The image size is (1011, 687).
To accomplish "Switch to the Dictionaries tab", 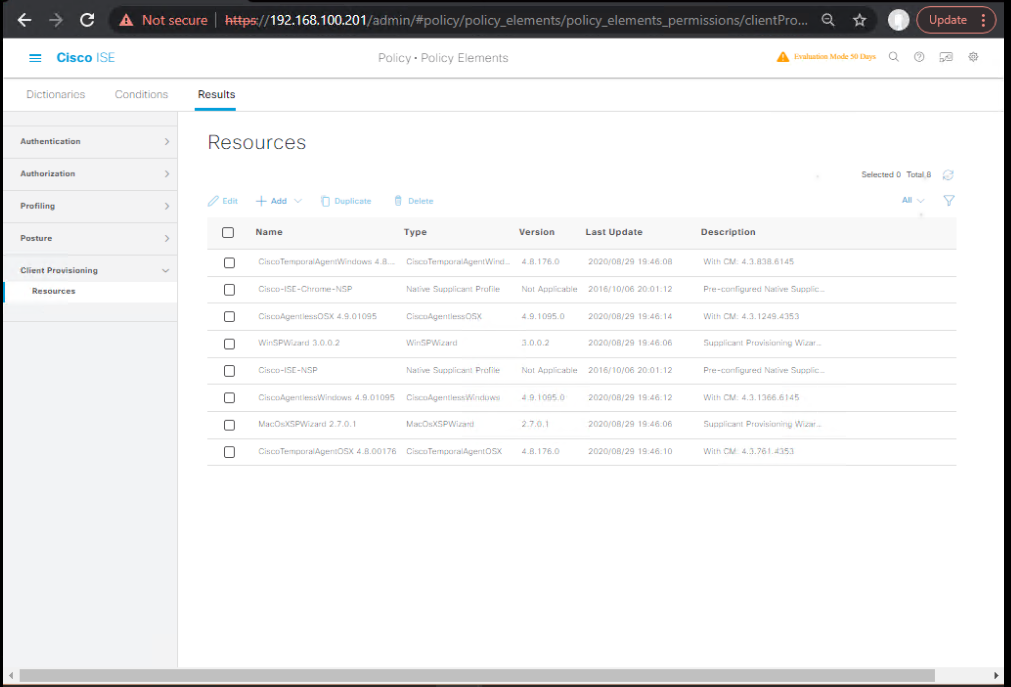I will 55,94.
